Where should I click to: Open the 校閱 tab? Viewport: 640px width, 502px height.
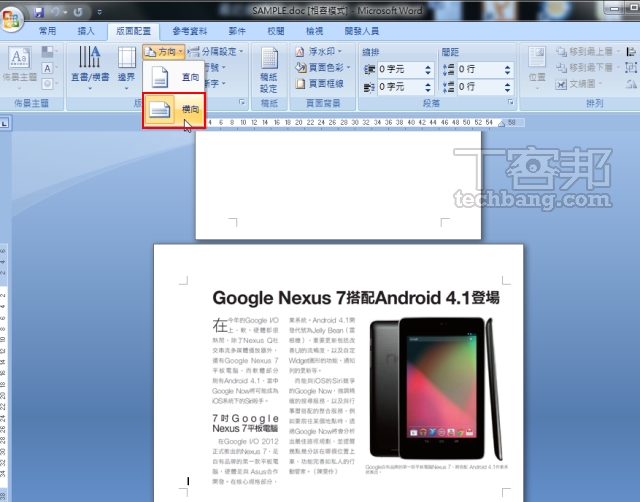pyautogui.click(x=276, y=31)
